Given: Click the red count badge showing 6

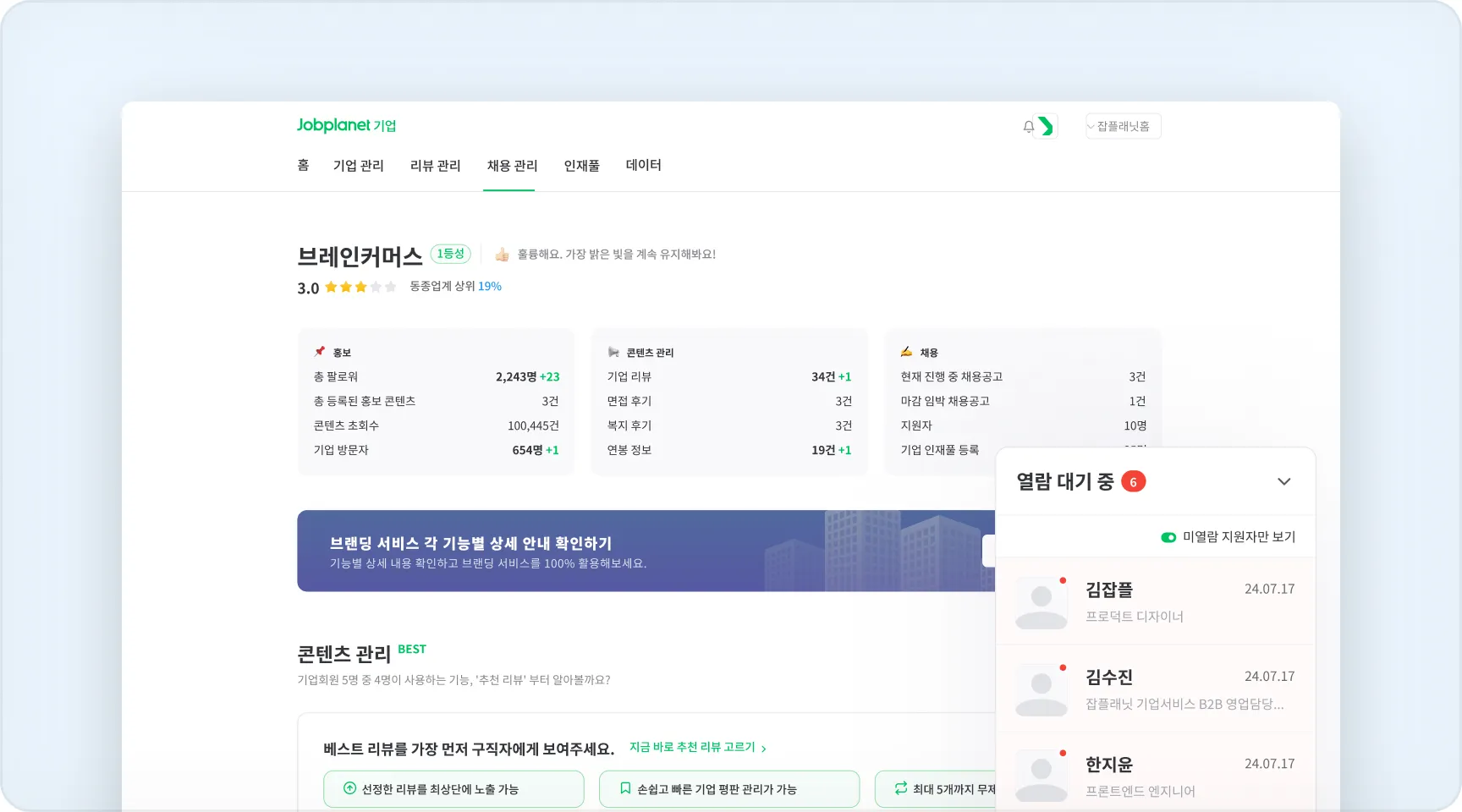Looking at the screenshot, I should (1134, 482).
